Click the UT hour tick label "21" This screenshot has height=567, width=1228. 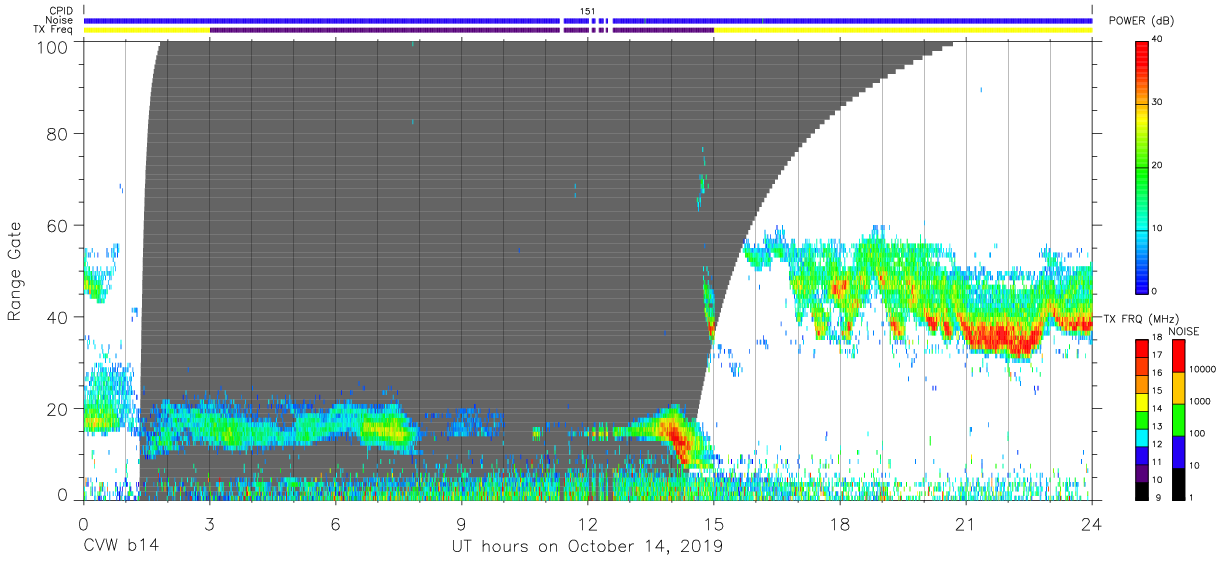click(966, 523)
